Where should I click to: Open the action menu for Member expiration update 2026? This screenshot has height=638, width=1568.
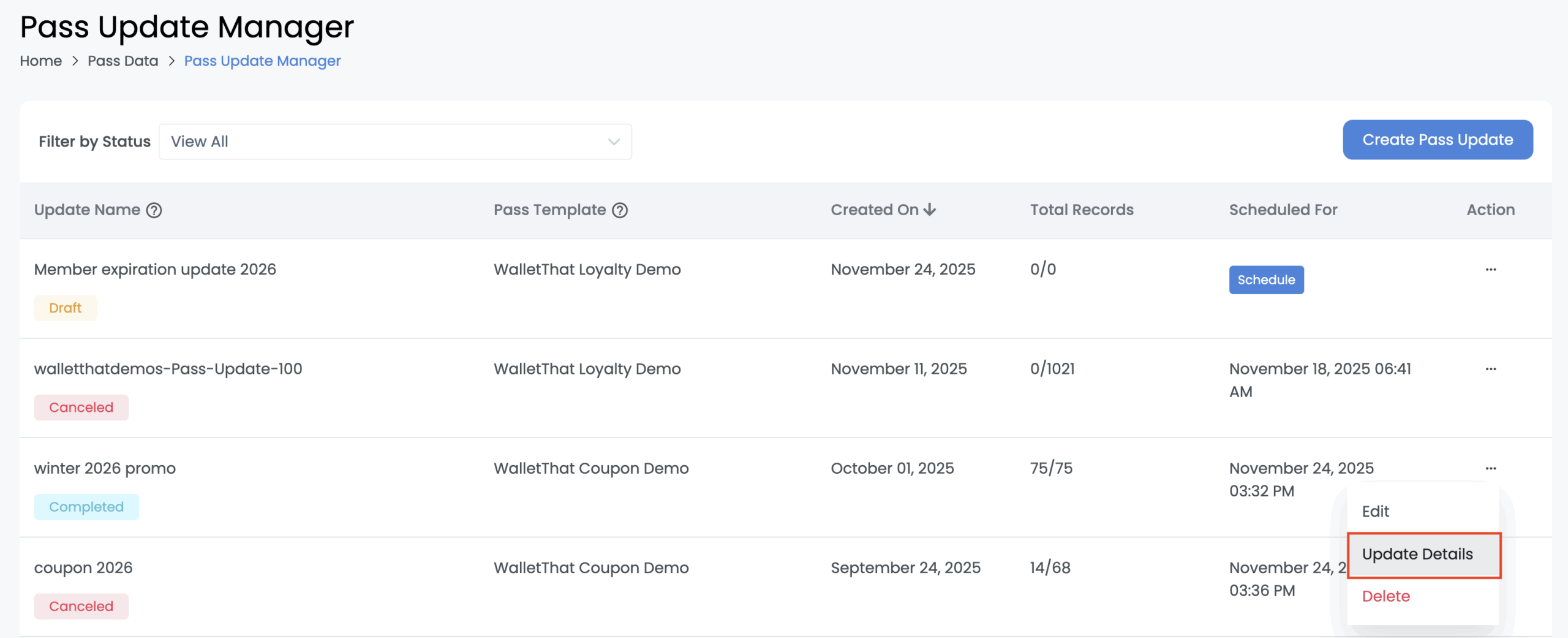[1491, 269]
